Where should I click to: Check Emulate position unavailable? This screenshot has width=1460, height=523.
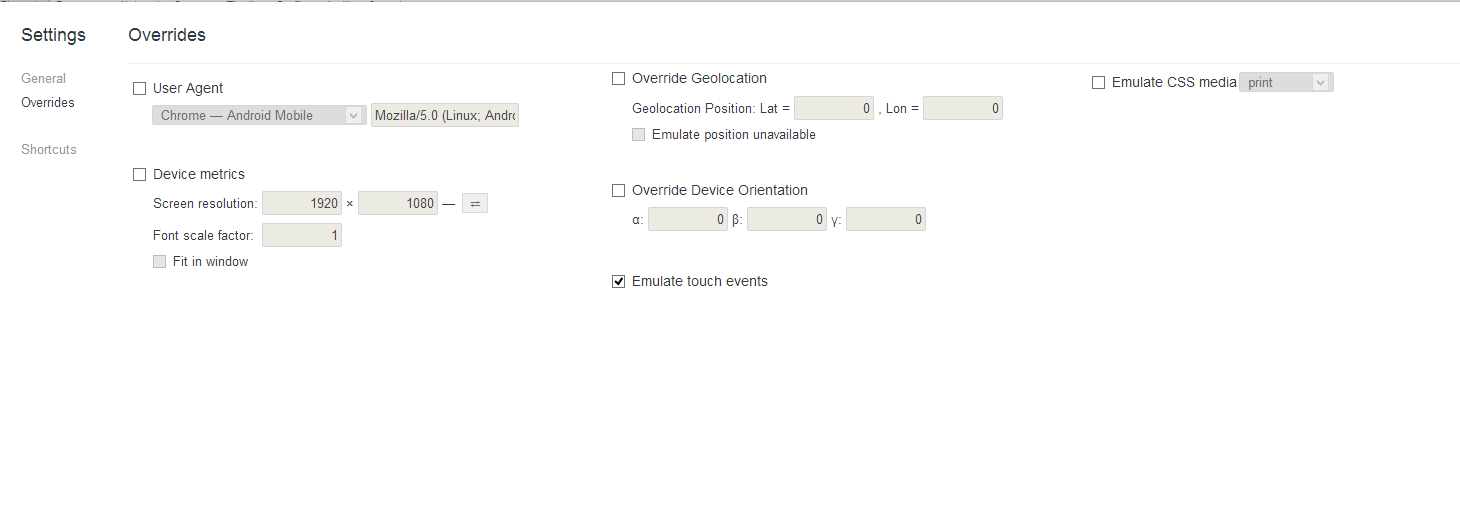639,135
